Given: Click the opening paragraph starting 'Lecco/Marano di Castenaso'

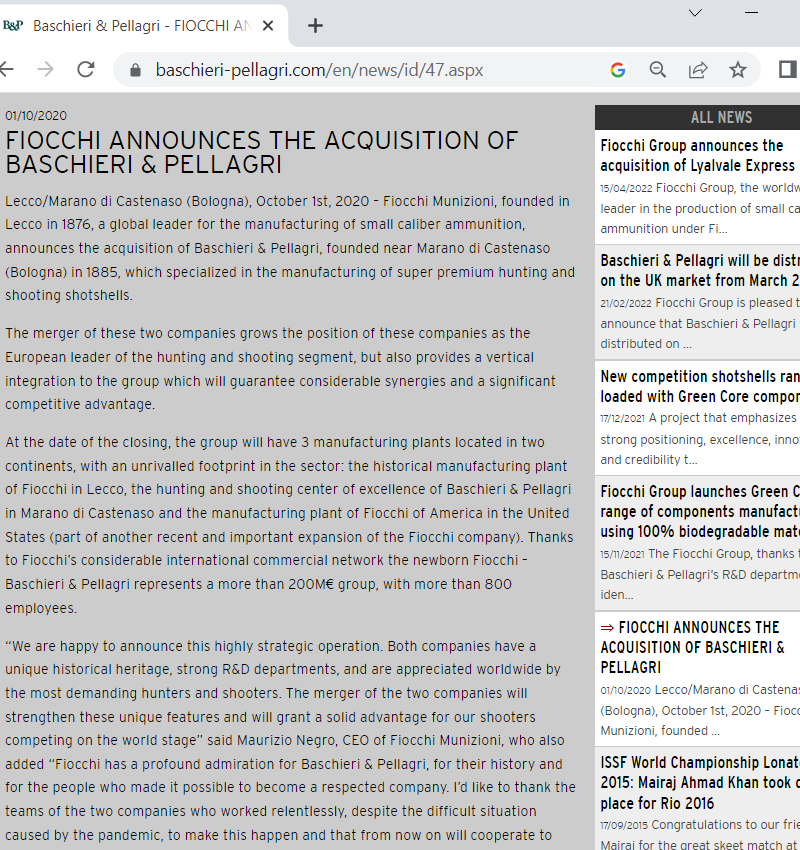Looking at the screenshot, I should click(x=290, y=248).
